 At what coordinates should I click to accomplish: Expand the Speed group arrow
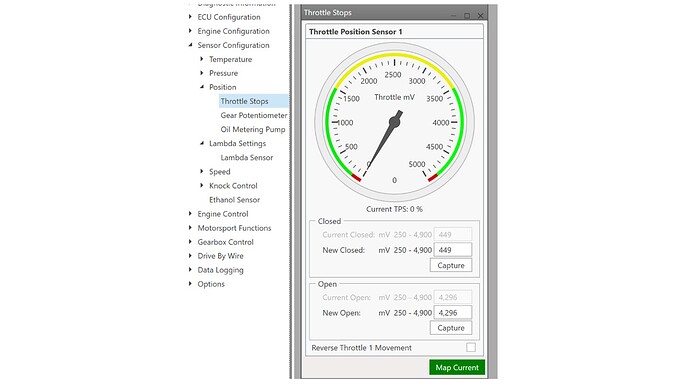pyautogui.click(x=202, y=172)
